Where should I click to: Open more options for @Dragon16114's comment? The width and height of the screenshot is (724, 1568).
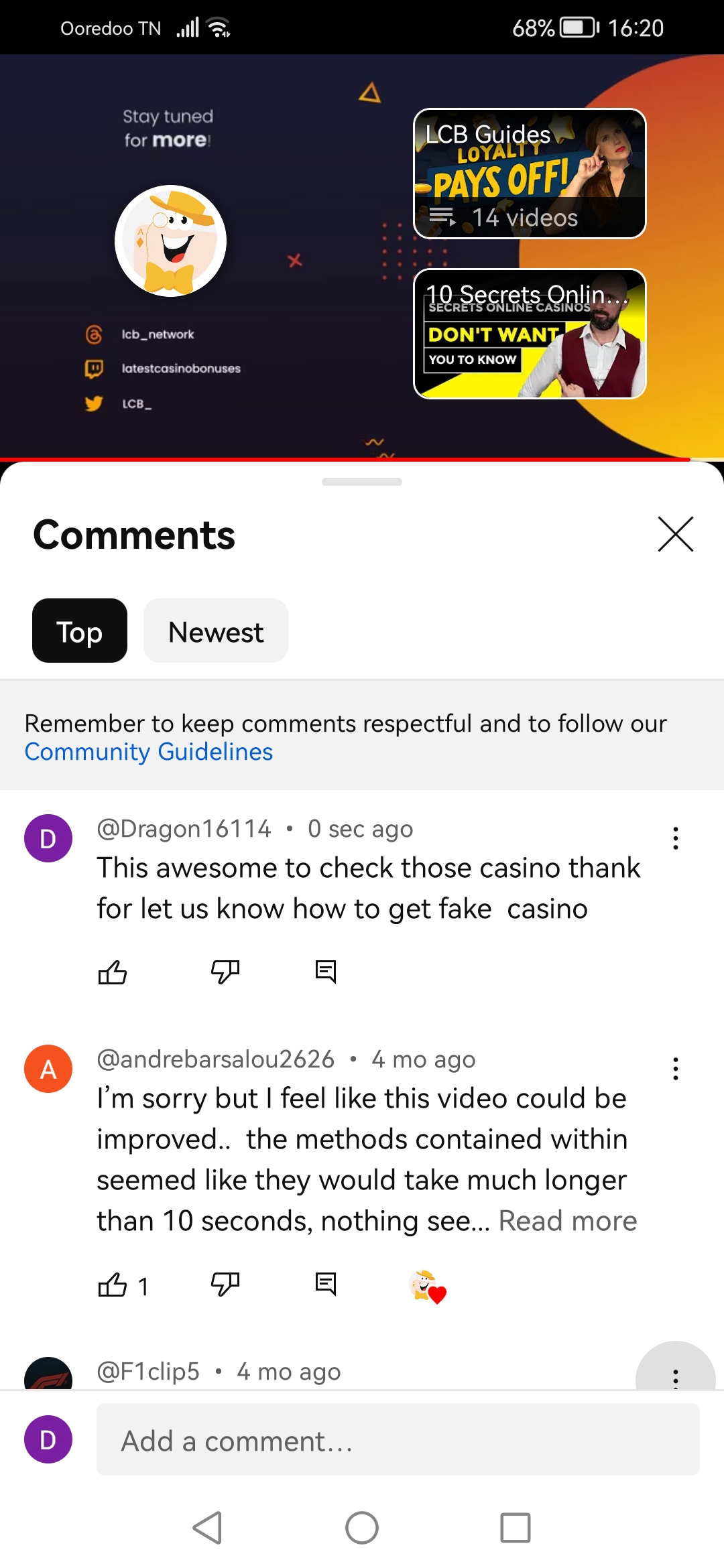click(676, 838)
